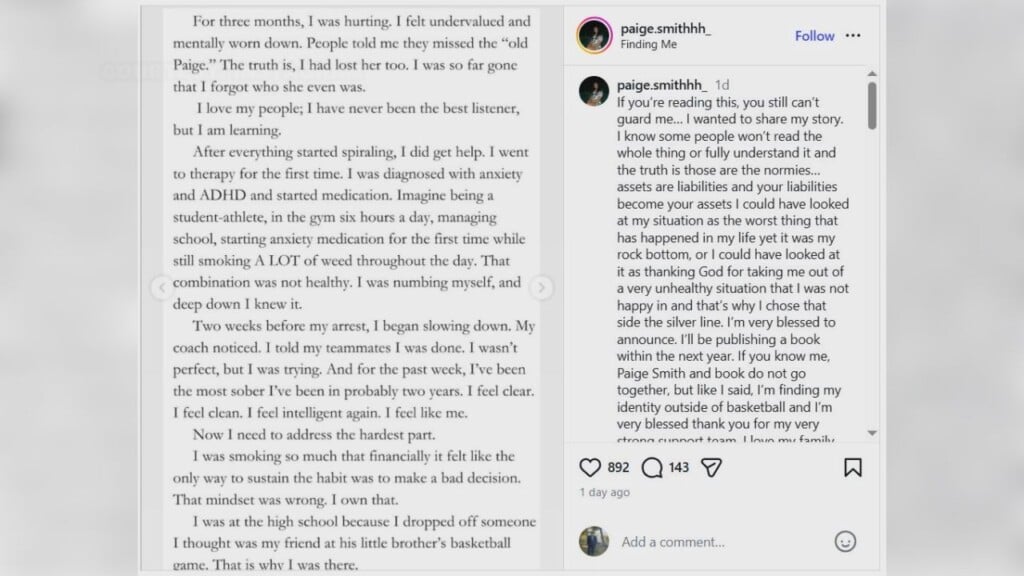
Task: Click the scrollbar down arrow in the caption
Action: 872,433
